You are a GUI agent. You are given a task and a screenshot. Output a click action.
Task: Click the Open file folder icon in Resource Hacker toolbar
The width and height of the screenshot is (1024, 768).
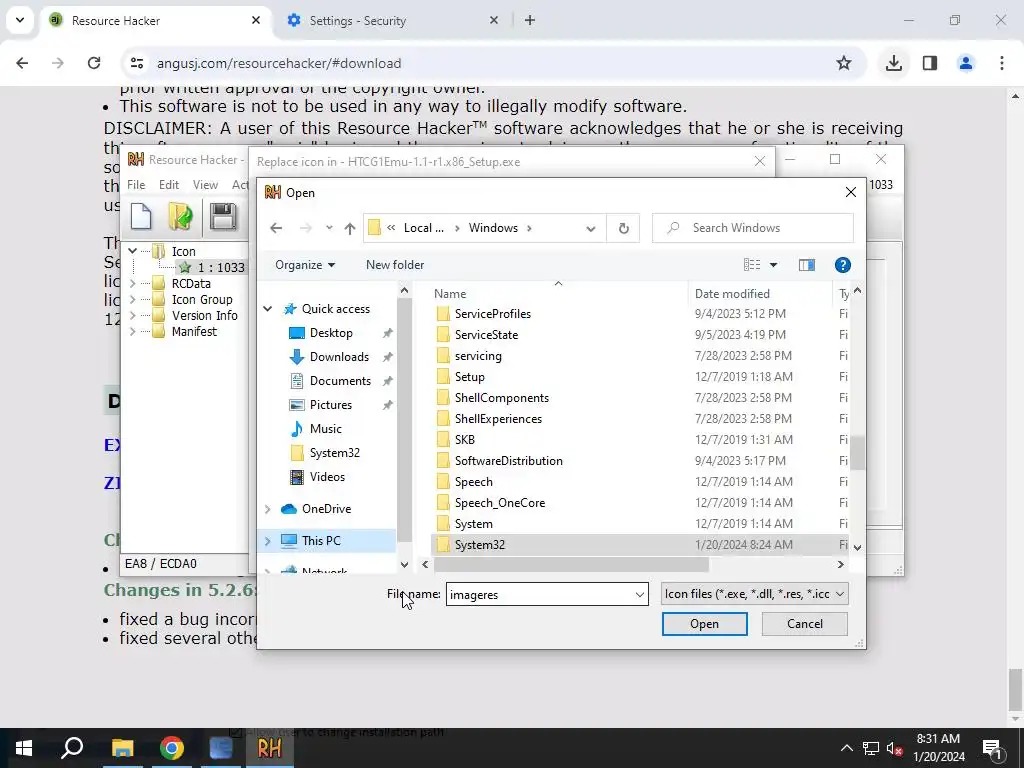click(x=180, y=216)
